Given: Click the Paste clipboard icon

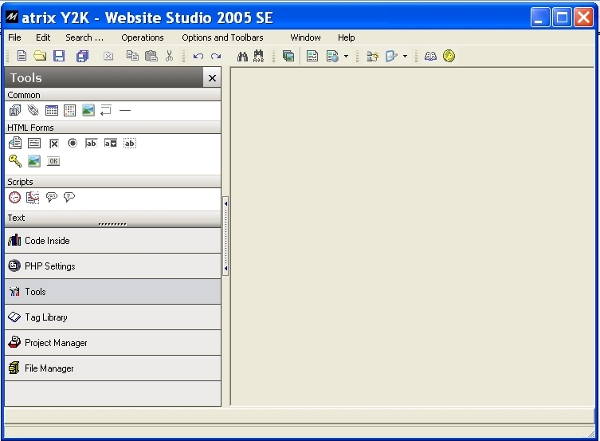Looking at the screenshot, I should click(x=151, y=56).
